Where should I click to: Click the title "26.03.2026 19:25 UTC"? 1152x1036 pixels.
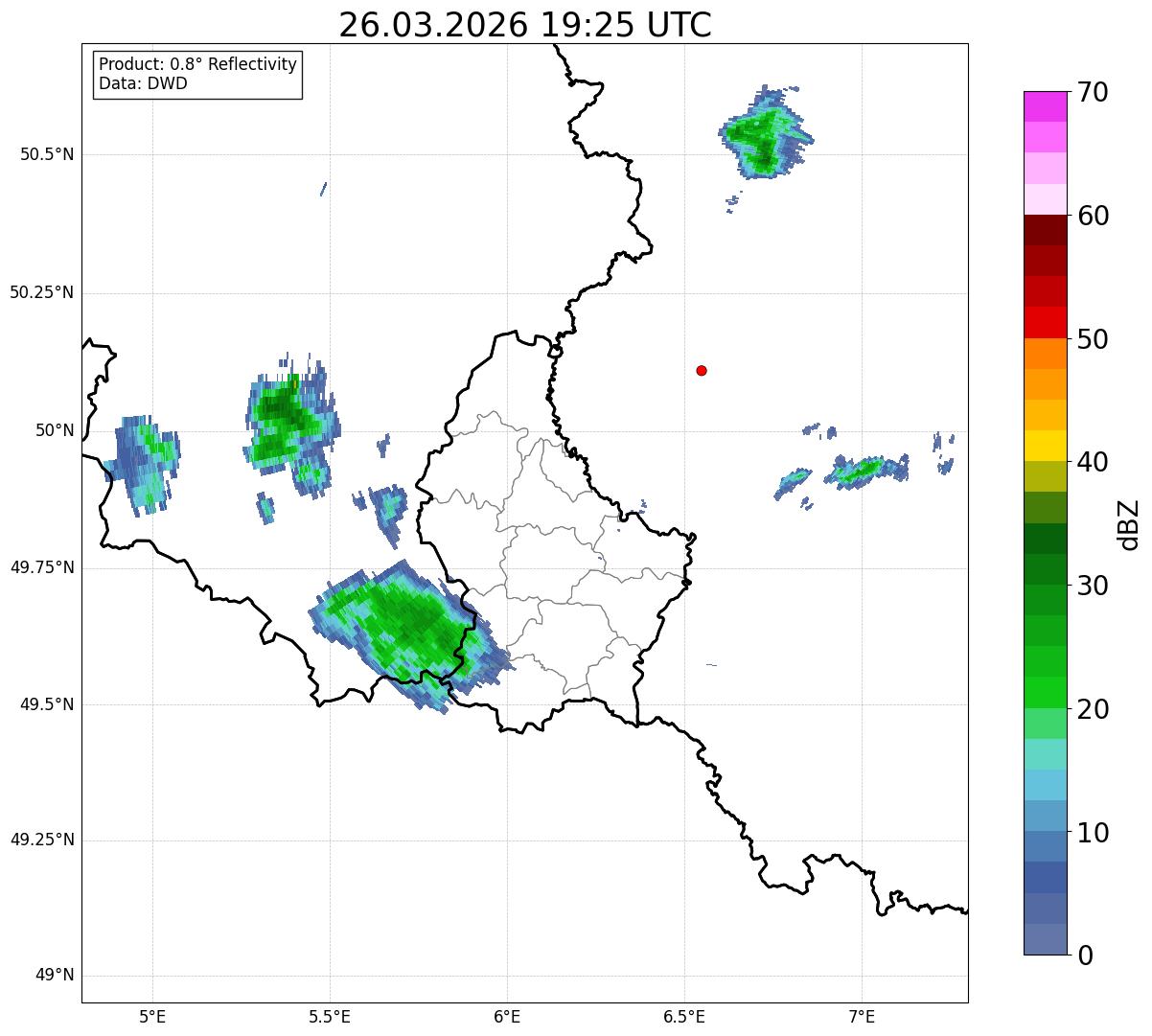(x=525, y=25)
